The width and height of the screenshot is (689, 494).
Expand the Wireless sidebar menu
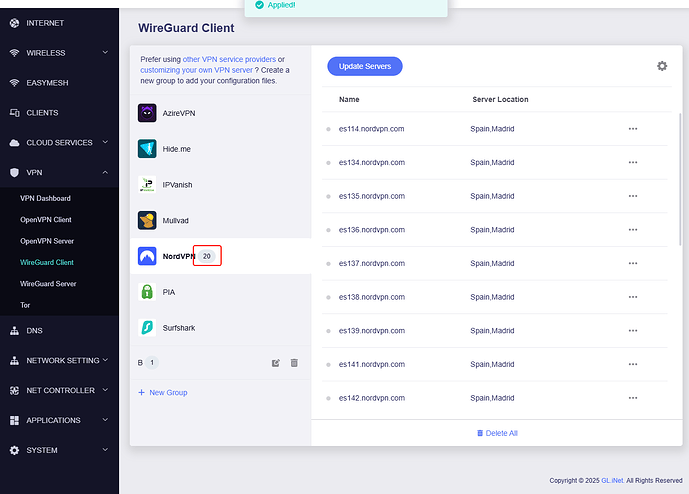click(105, 53)
